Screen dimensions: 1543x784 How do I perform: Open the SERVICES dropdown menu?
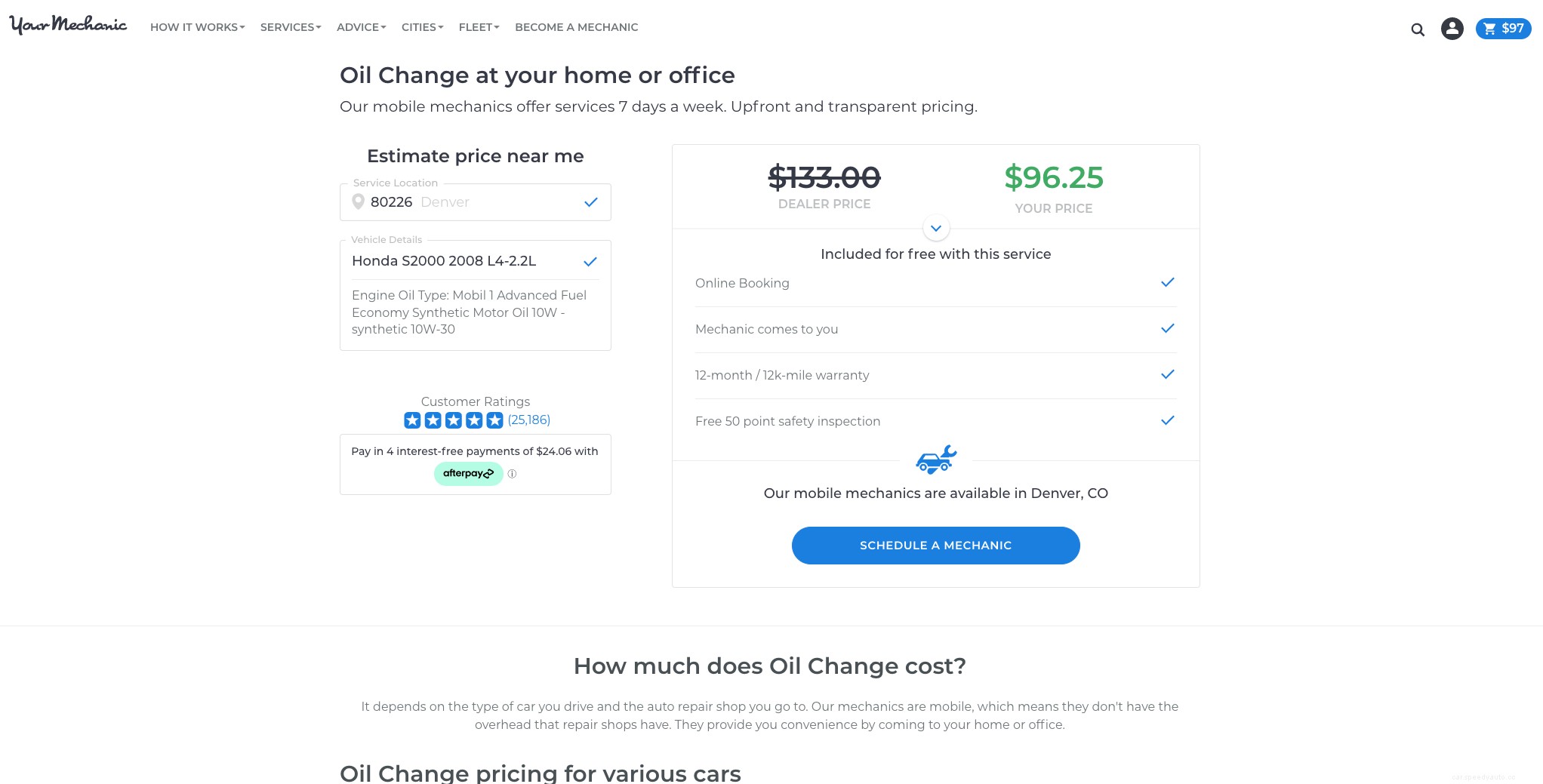(289, 27)
